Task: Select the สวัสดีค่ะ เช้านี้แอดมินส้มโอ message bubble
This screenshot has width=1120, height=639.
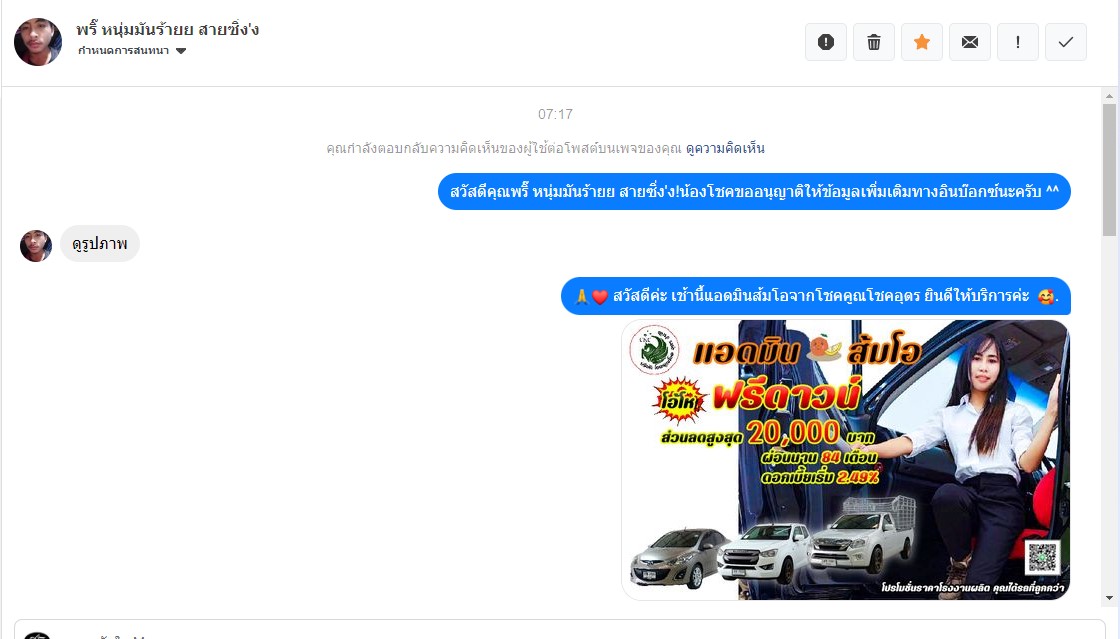Action: 816,296
